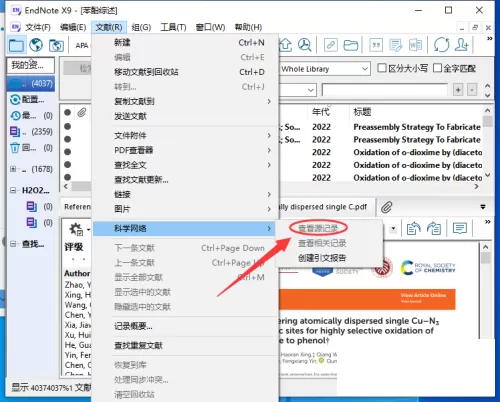500x402 pixels.
Task: Click the unfiled group icon with 2359
Action: pos(15,132)
